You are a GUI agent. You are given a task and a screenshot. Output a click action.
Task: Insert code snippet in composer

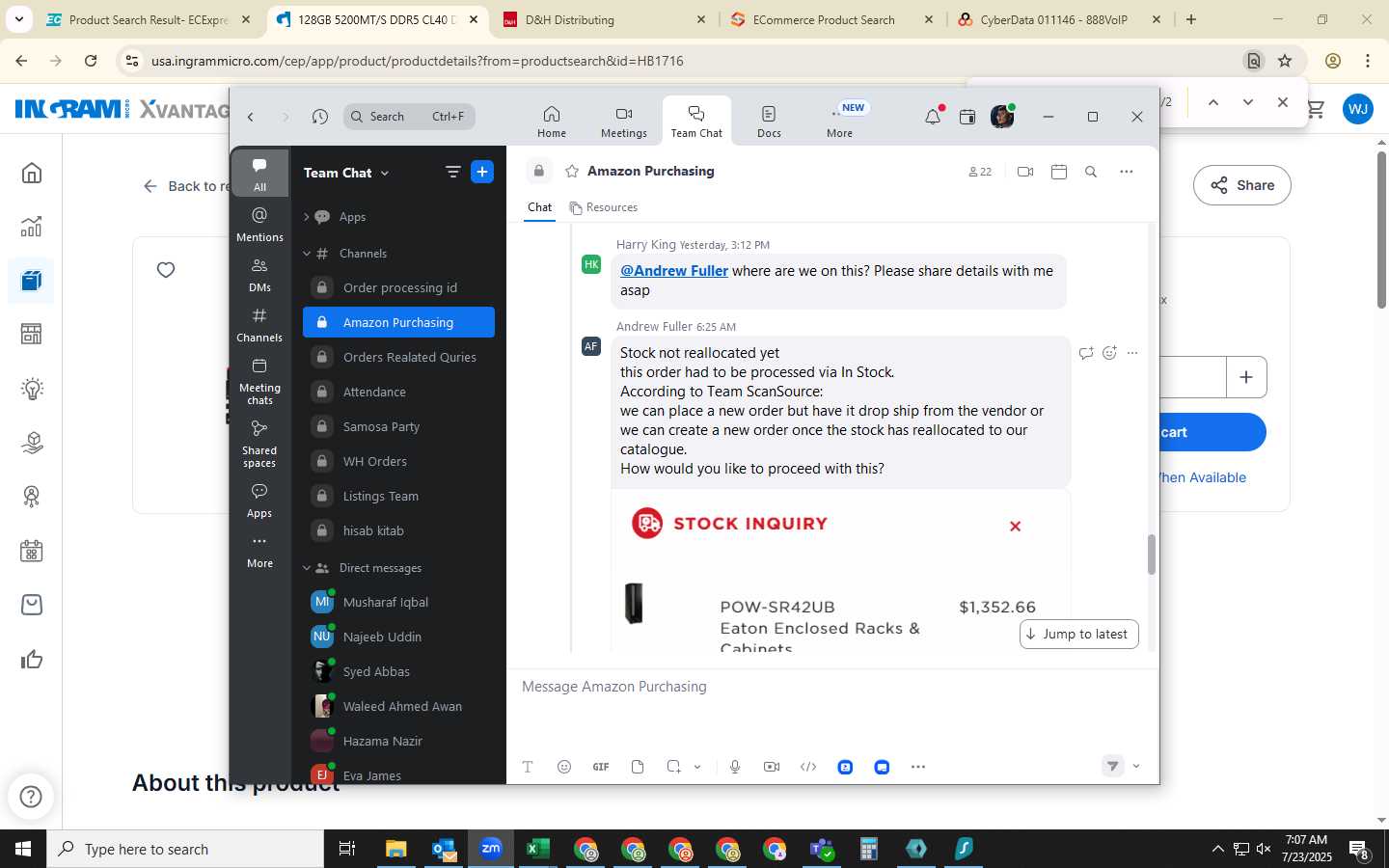click(808, 767)
